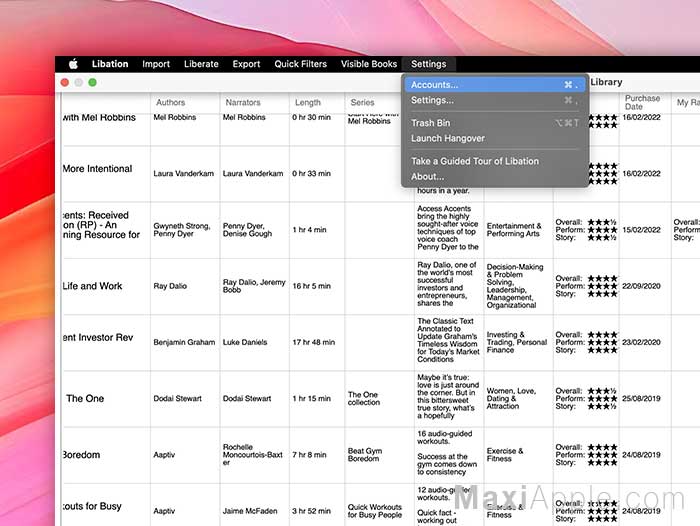Click narrator cell 'Ray Dalio, Jeremy Bobb'
The height and width of the screenshot is (526, 700).
[x=254, y=286]
